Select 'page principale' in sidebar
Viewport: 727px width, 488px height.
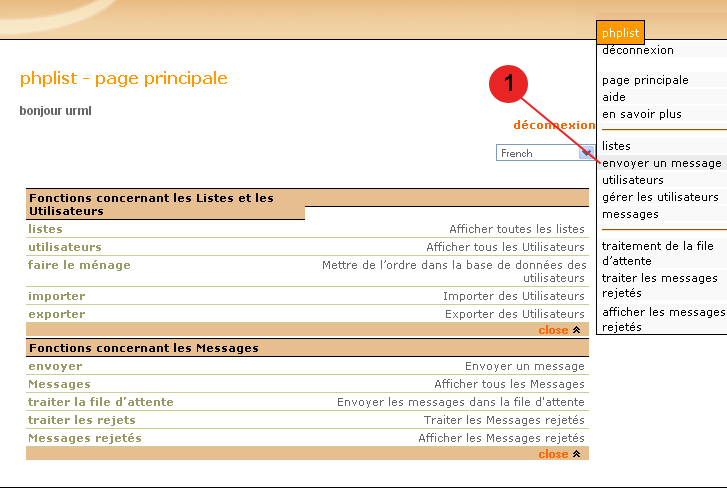pyautogui.click(x=645, y=80)
